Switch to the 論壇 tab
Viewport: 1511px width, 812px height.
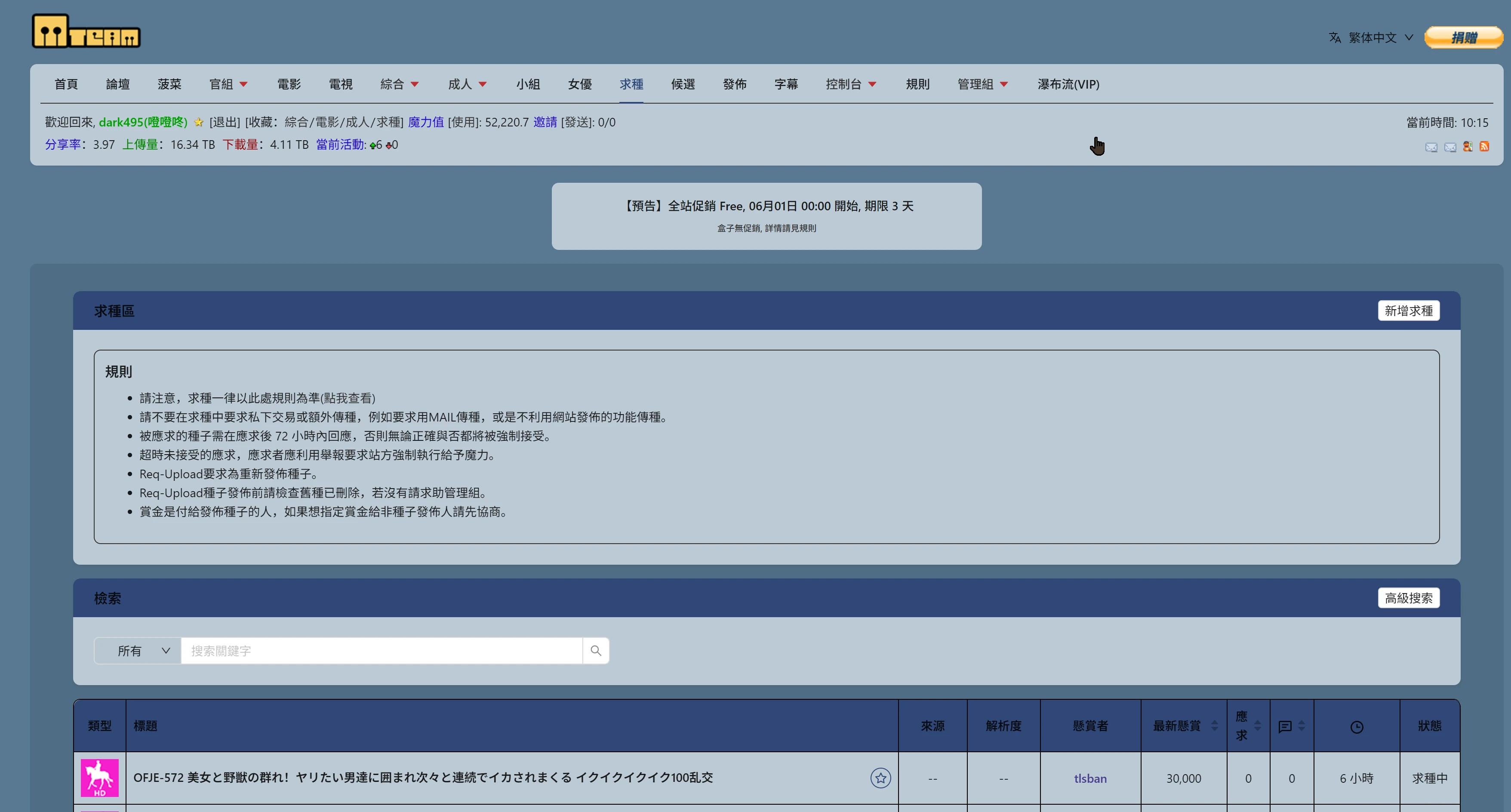click(x=117, y=84)
